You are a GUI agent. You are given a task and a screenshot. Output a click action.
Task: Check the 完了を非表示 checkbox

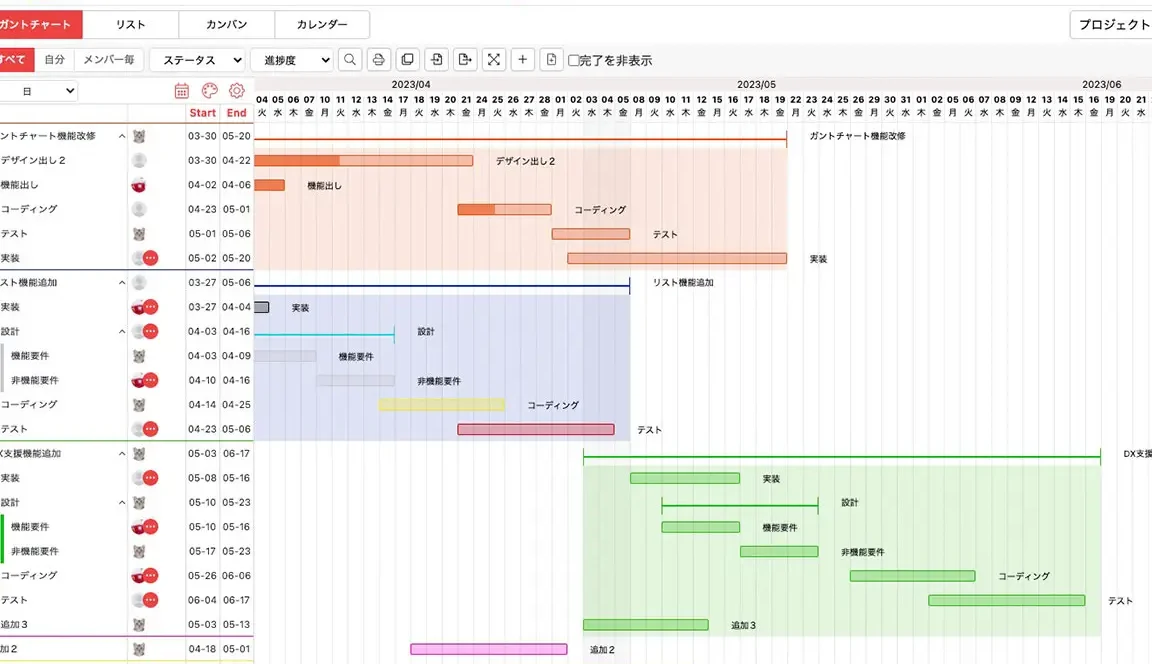click(574, 60)
